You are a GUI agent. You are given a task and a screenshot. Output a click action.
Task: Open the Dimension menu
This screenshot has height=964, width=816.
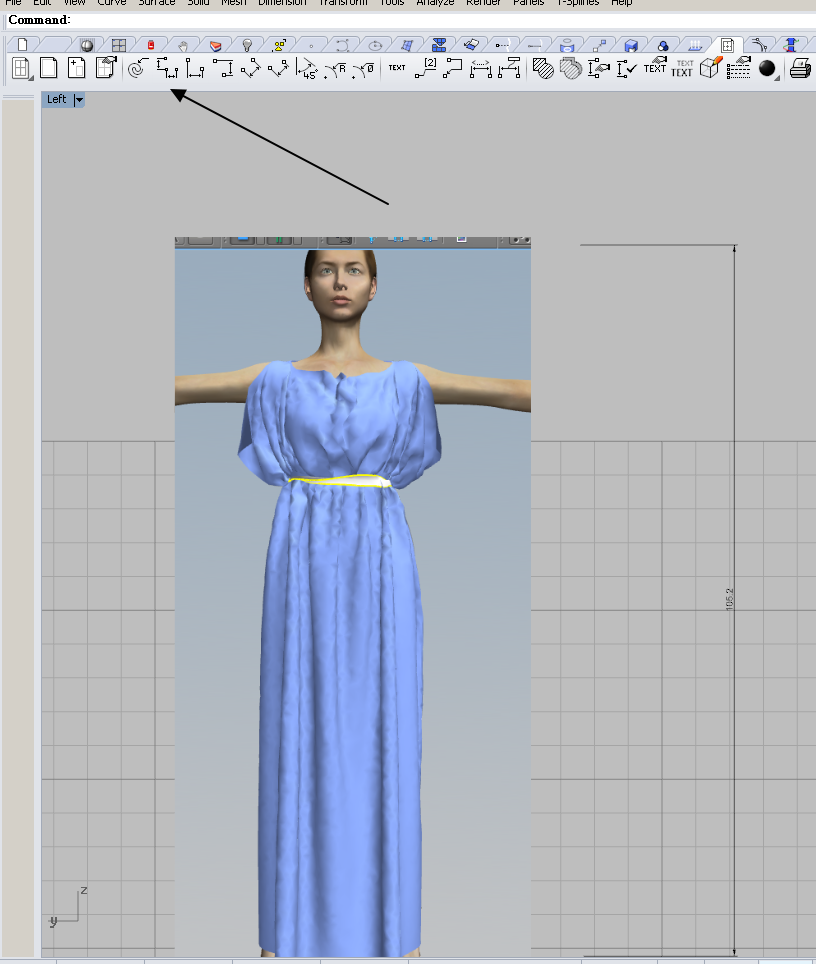point(282,3)
